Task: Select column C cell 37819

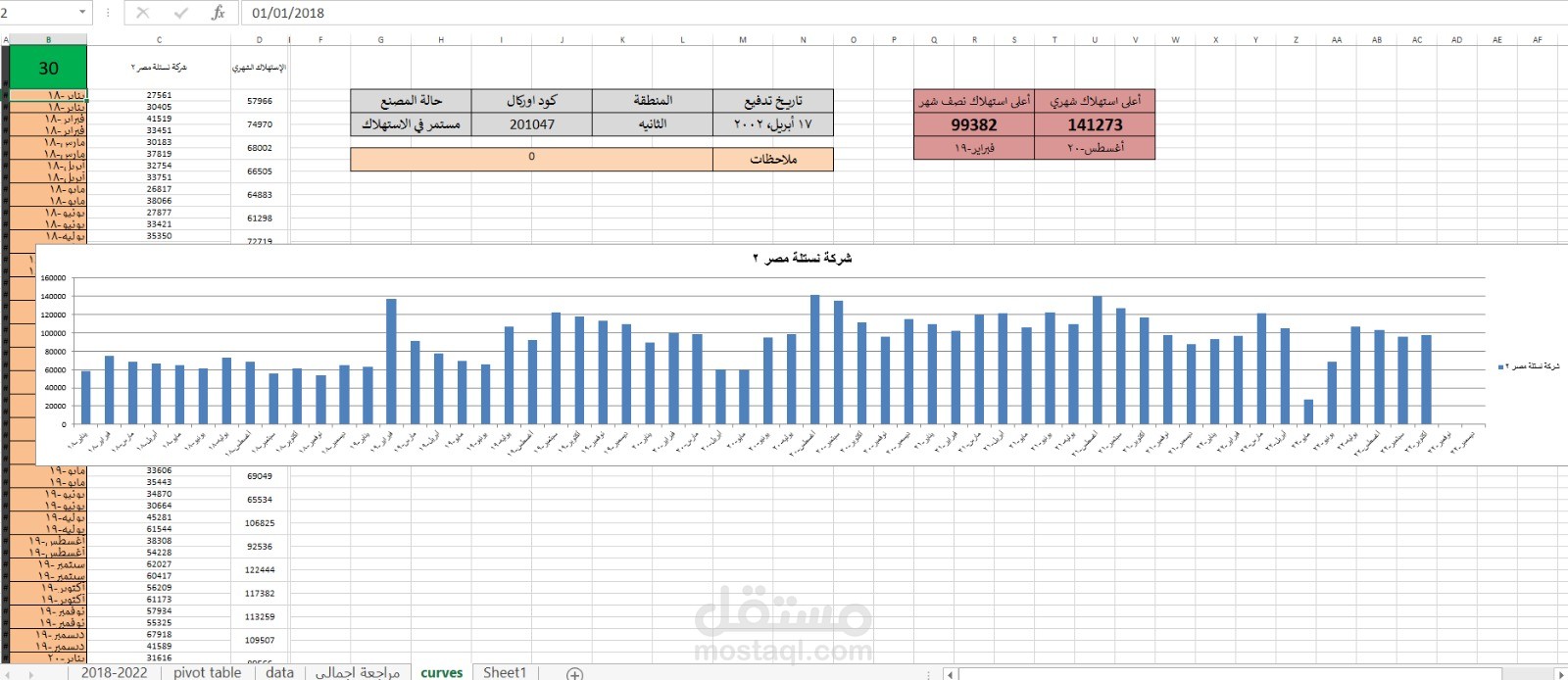Action: point(159,154)
